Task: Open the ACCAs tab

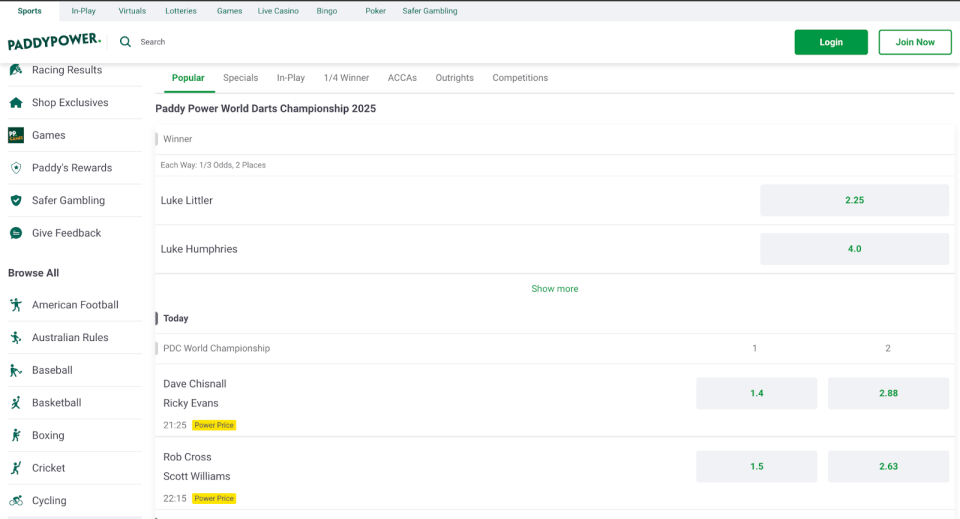Action: 402,78
